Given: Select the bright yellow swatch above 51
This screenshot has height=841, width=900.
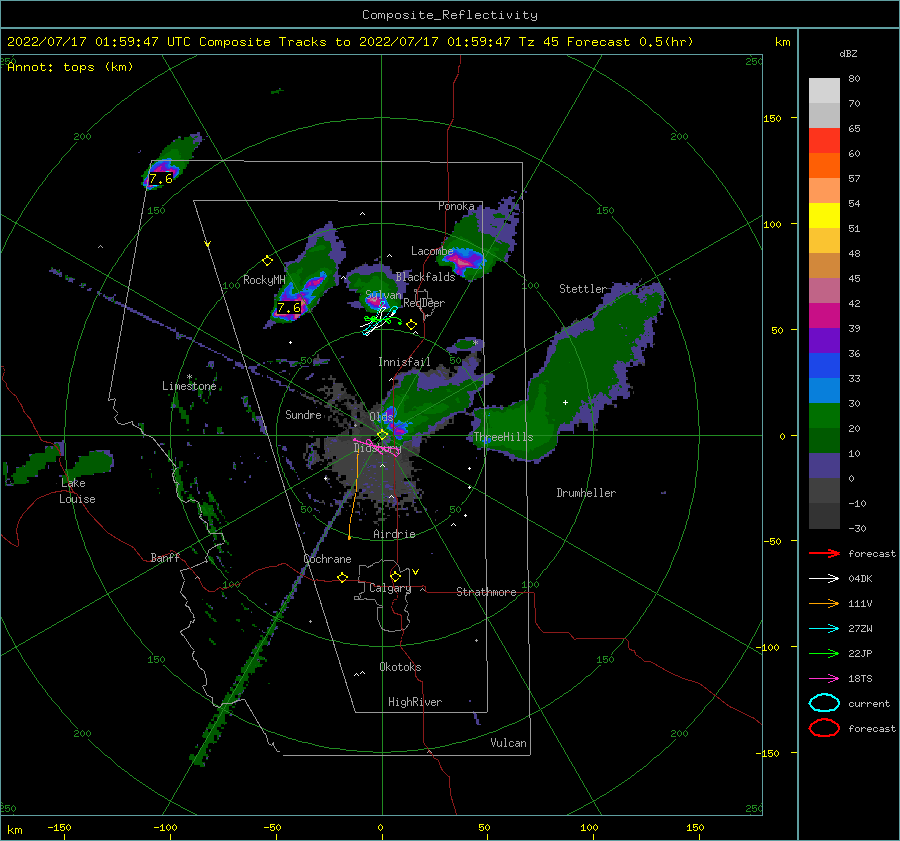Looking at the screenshot, I should [x=824, y=215].
